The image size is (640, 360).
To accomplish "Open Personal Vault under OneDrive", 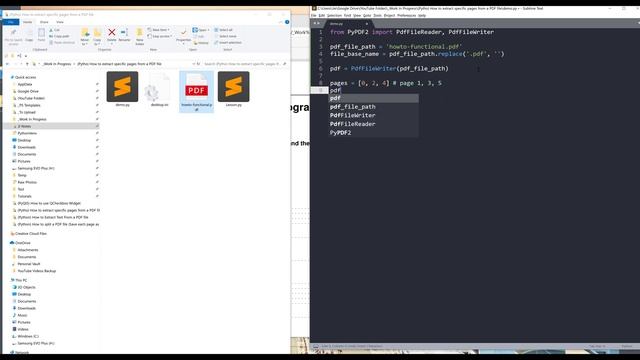I will pos(29,264).
